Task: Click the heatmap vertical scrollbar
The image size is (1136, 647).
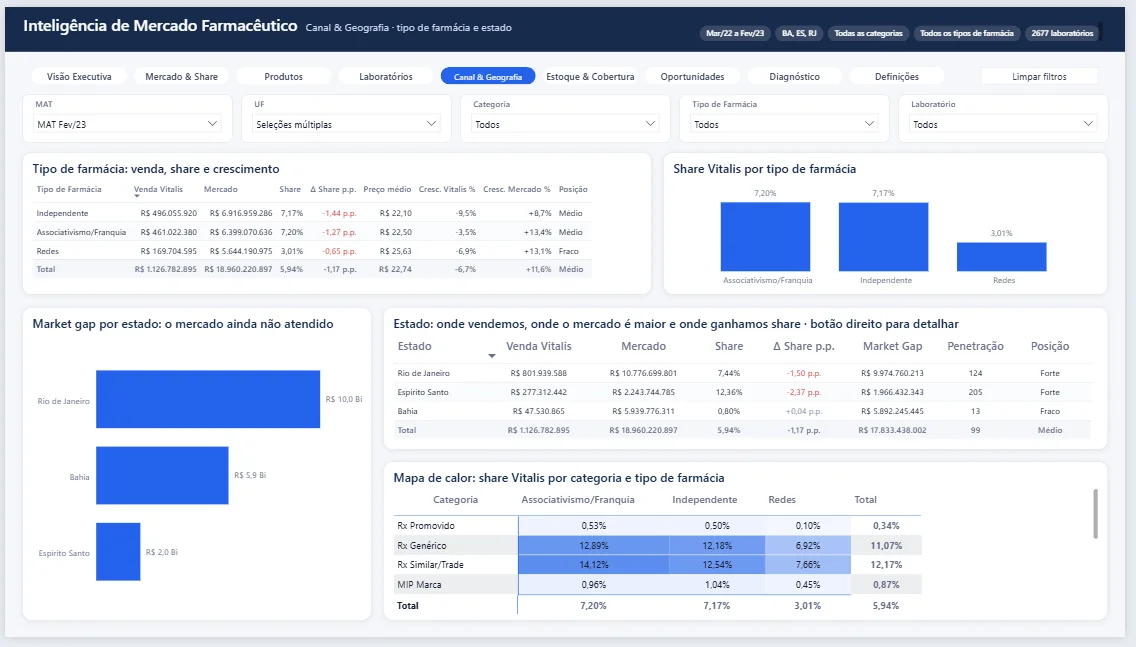Action: pos(1095,514)
